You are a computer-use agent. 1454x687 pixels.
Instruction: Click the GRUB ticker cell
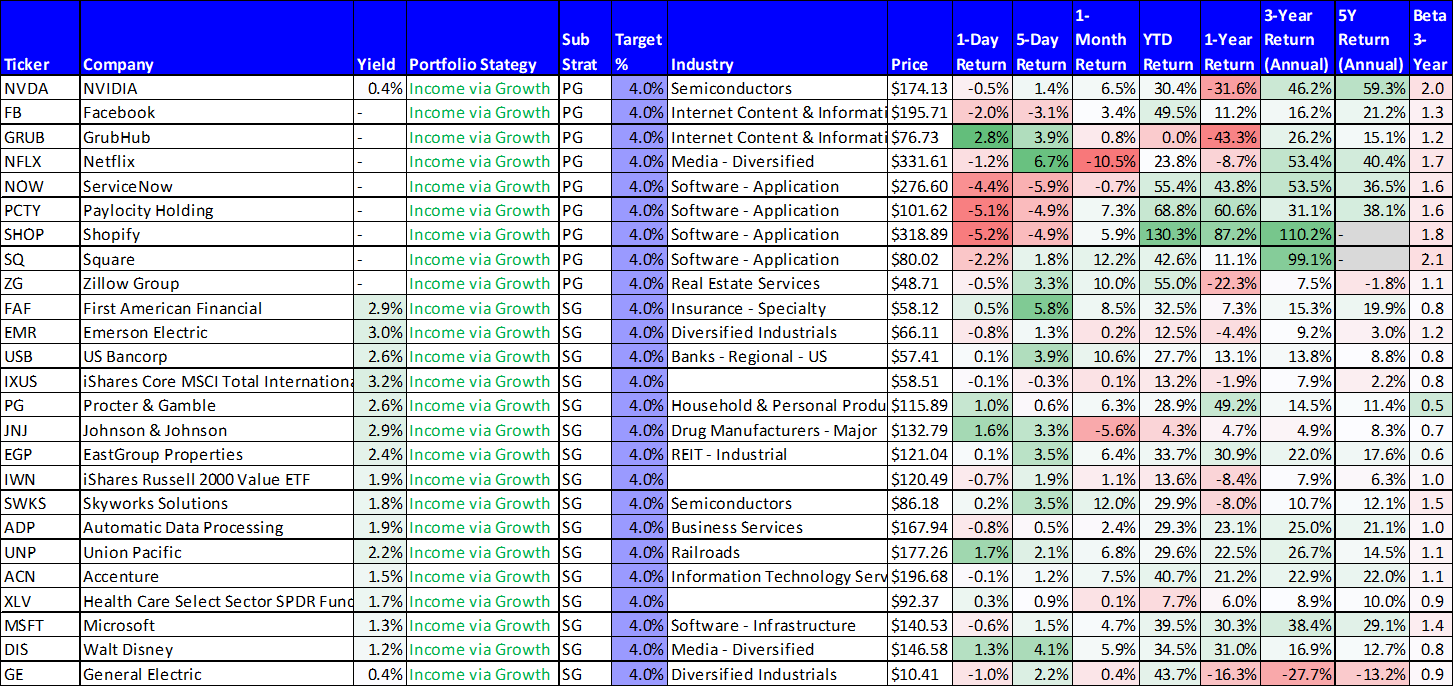click(40, 137)
